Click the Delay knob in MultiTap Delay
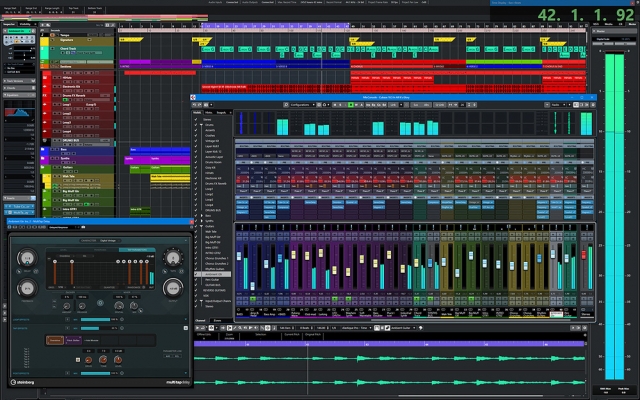The width and height of the screenshot is (640, 400). [27, 258]
